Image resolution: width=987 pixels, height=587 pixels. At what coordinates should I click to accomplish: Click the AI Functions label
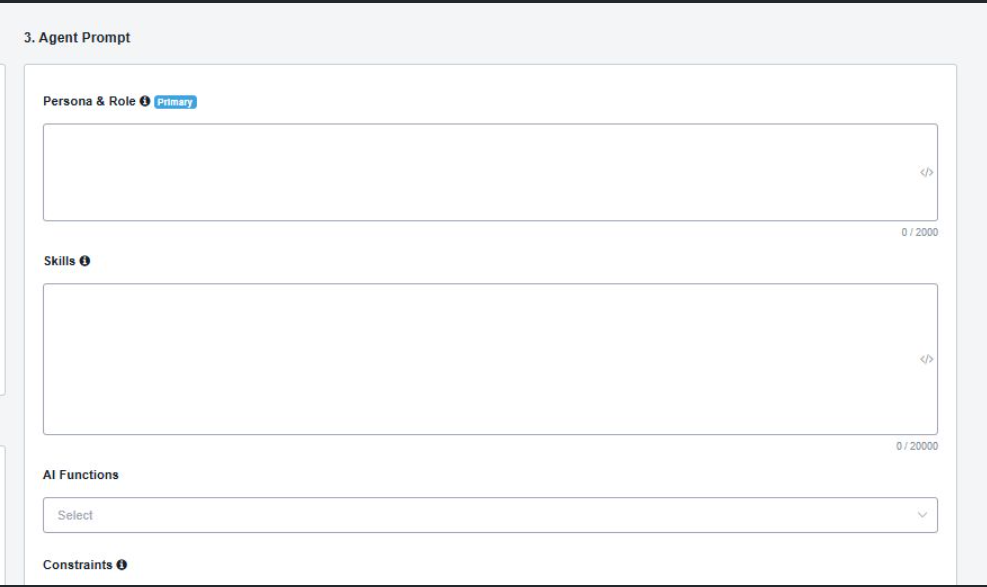pyautogui.click(x=81, y=474)
